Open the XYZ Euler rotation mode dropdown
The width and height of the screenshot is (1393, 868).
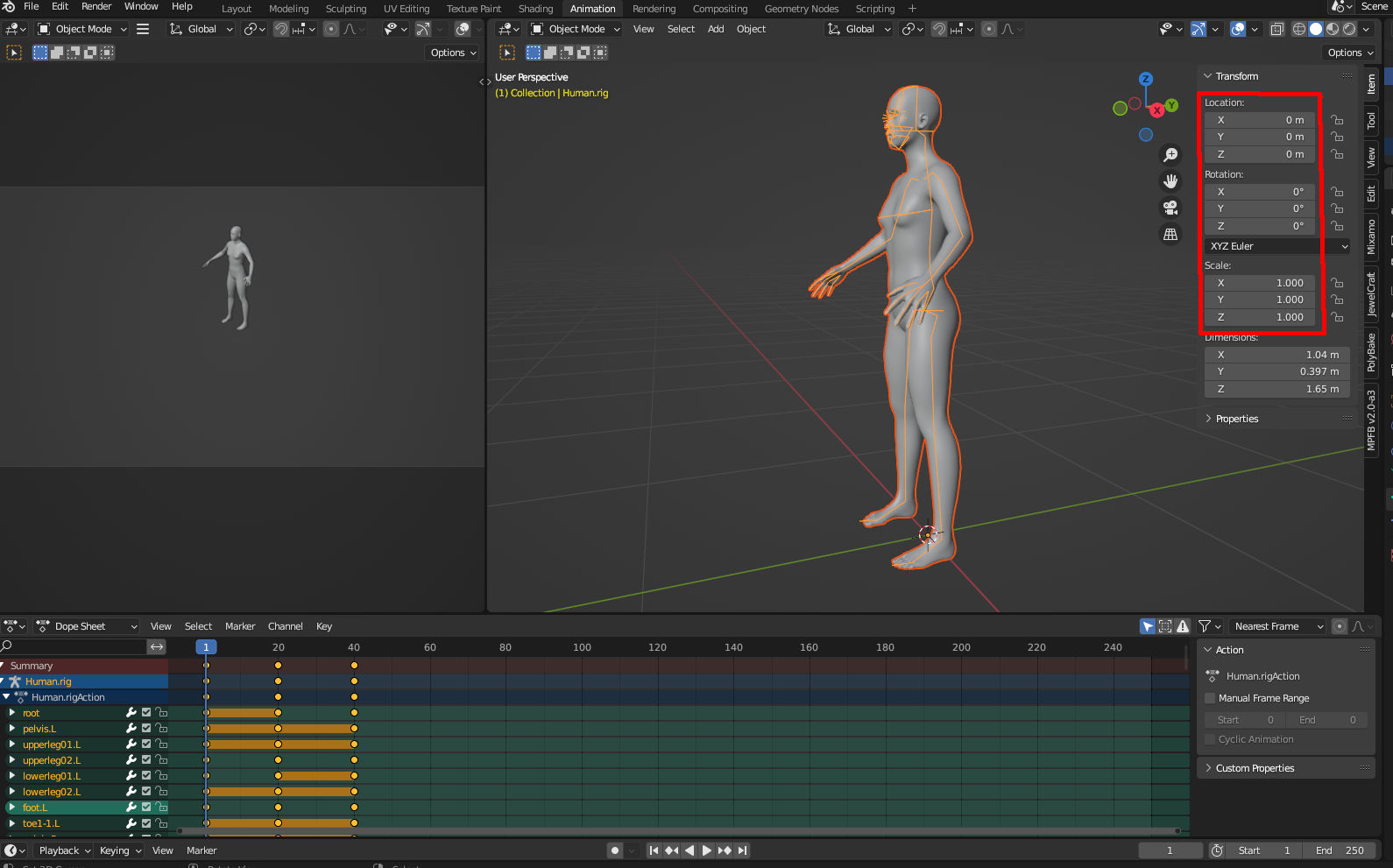pos(1277,246)
